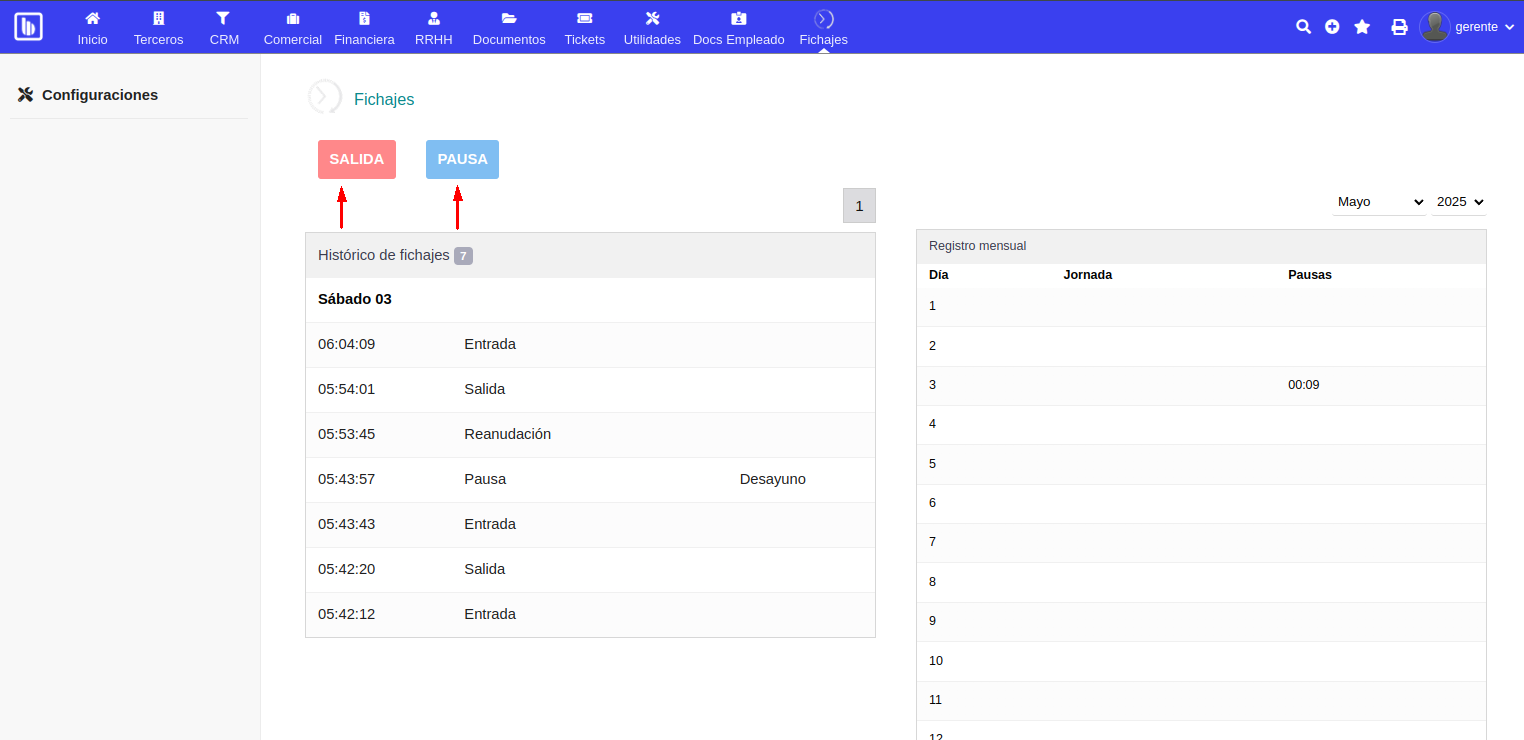
Task: Click the Dolibarr logo icon
Action: click(x=28, y=27)
